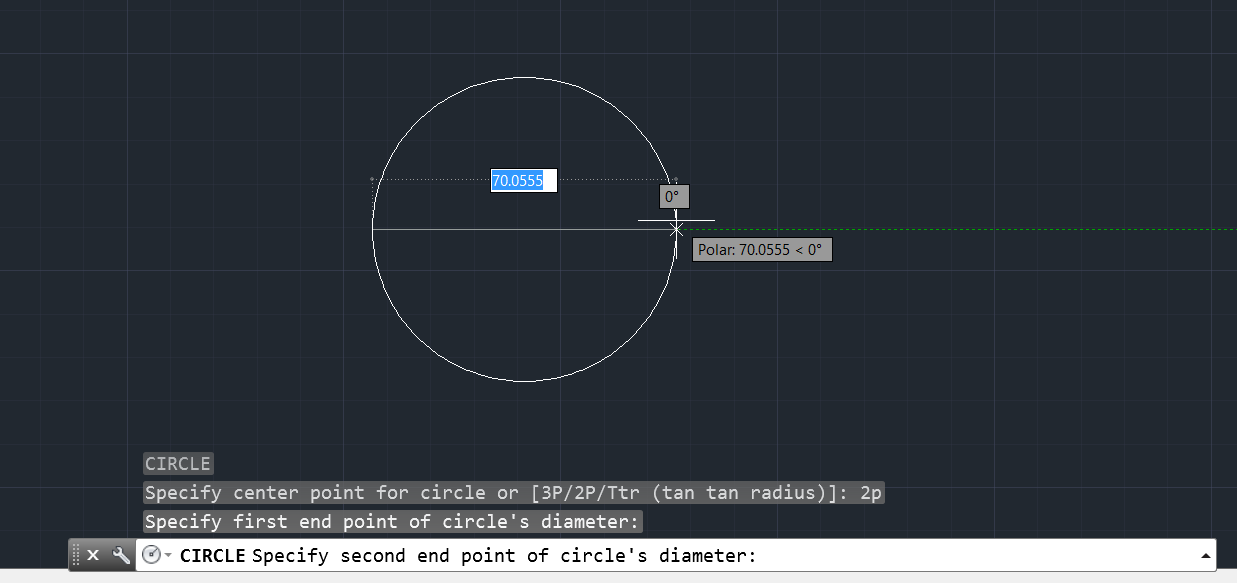Click the recent commands icon
This screenshot has width=1237, height=583.
click(x=150, y=555)
